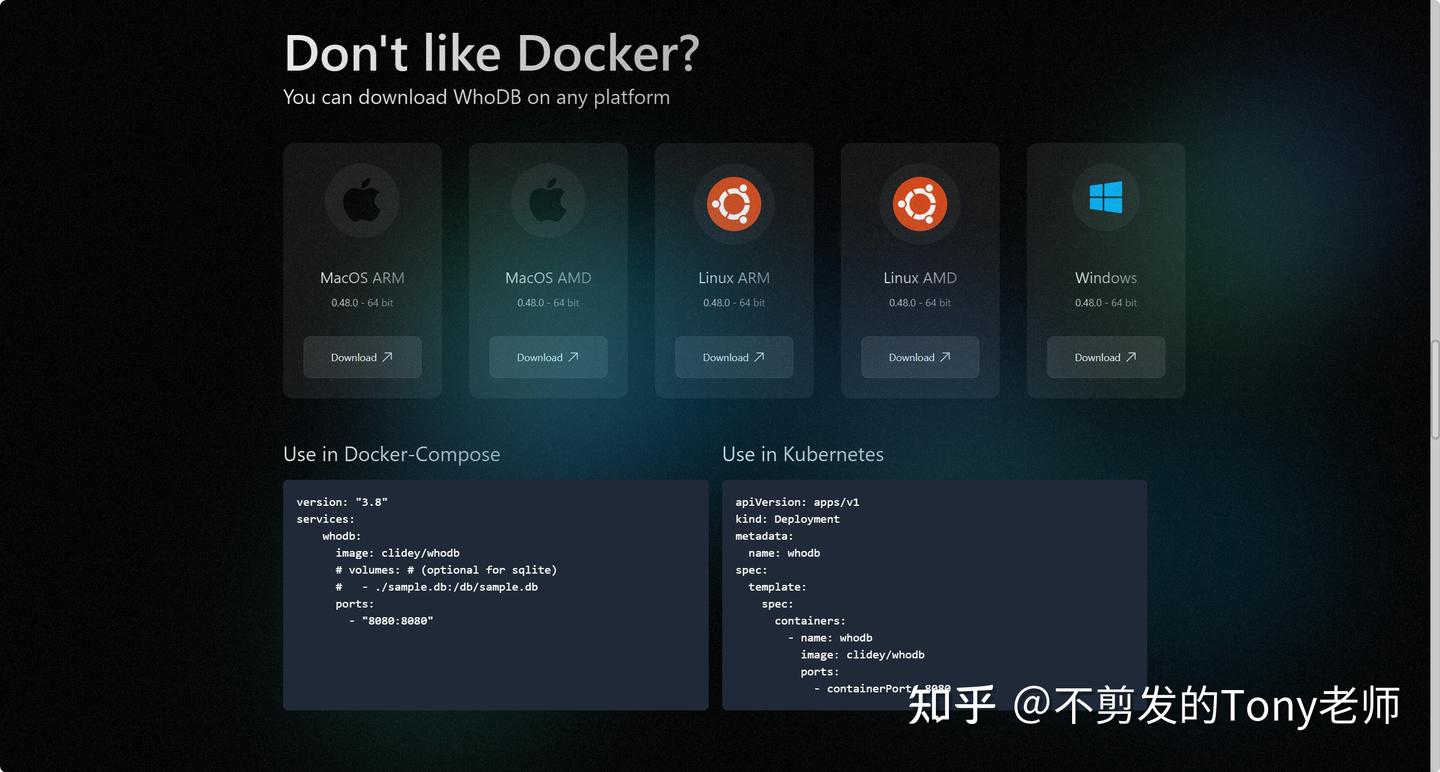Download WhoDB for Linux ARM
The height and width of the screenshot is (772, 1440).
click(x=734, y=357)
